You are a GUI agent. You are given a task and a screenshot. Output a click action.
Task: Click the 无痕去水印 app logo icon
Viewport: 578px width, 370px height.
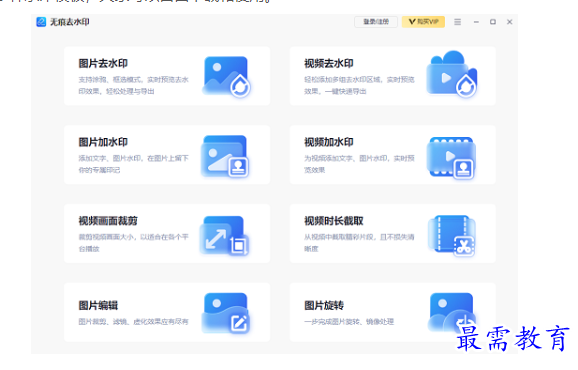pos(41,22)
